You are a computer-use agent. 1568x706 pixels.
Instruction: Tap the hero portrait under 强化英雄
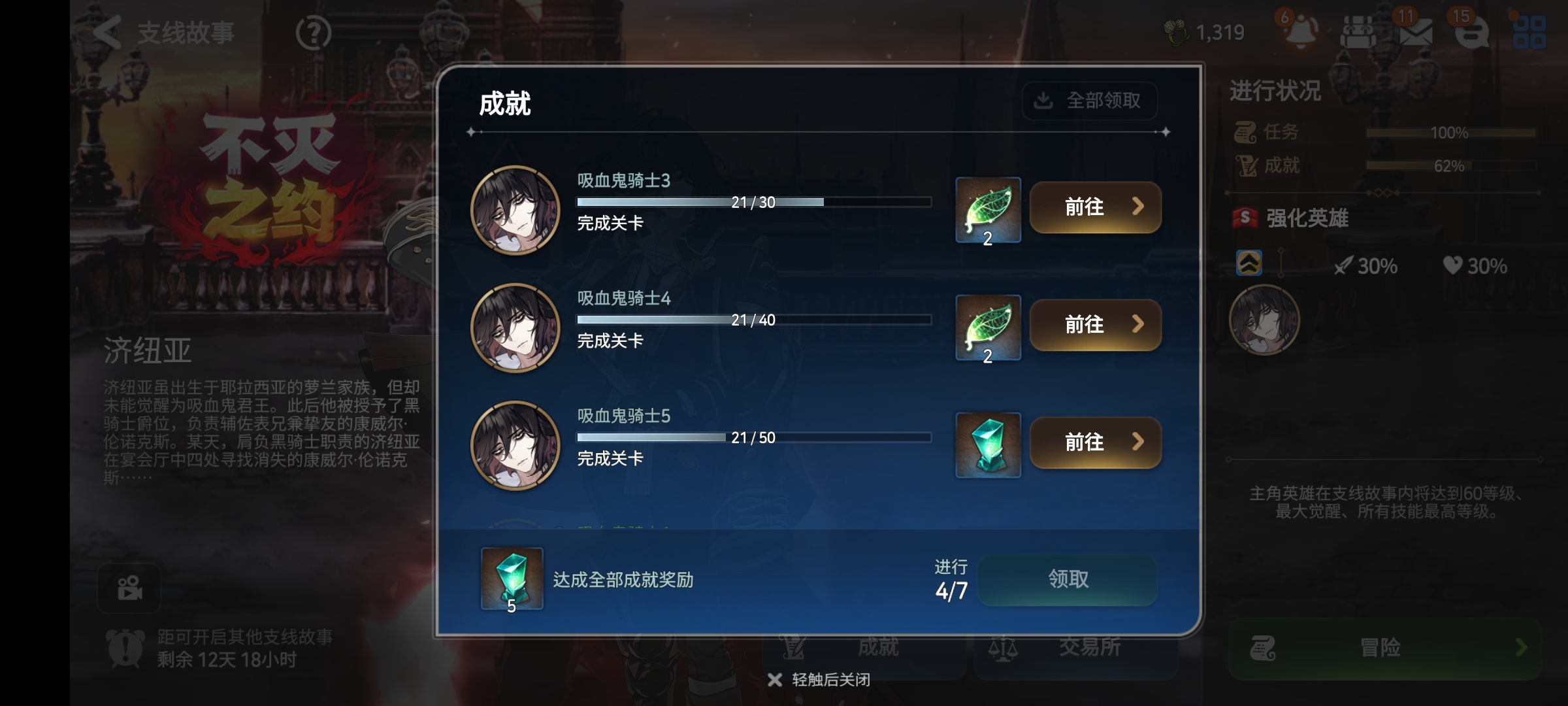1264,320
